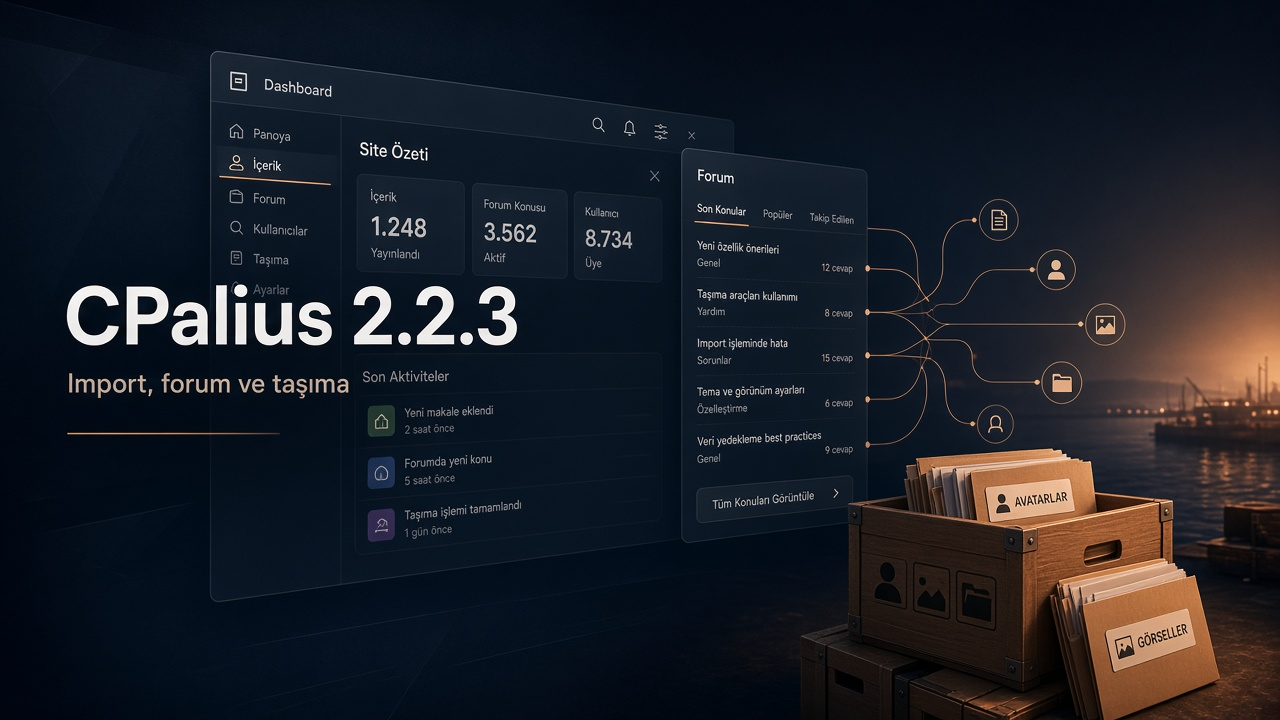Click the Panoya home icon
This screenshot has width=1280, height=720.
(x=236, y=131)
